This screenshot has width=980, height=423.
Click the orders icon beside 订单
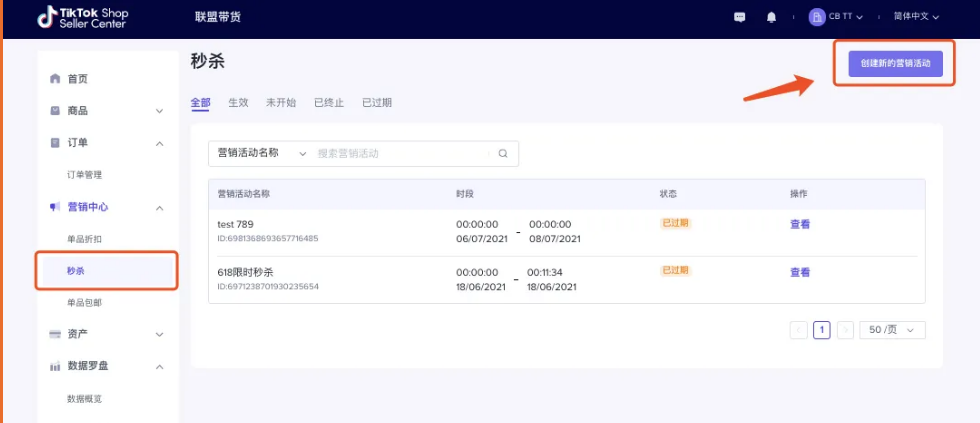coord(55,143)
